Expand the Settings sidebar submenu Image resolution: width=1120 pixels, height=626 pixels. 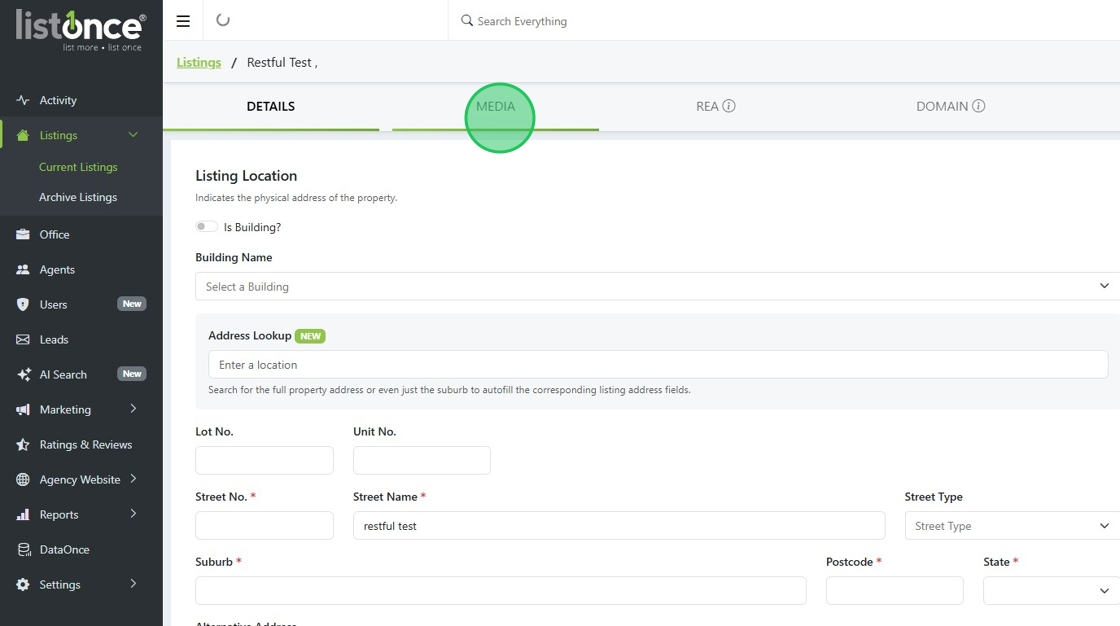[x=133, y=584]
